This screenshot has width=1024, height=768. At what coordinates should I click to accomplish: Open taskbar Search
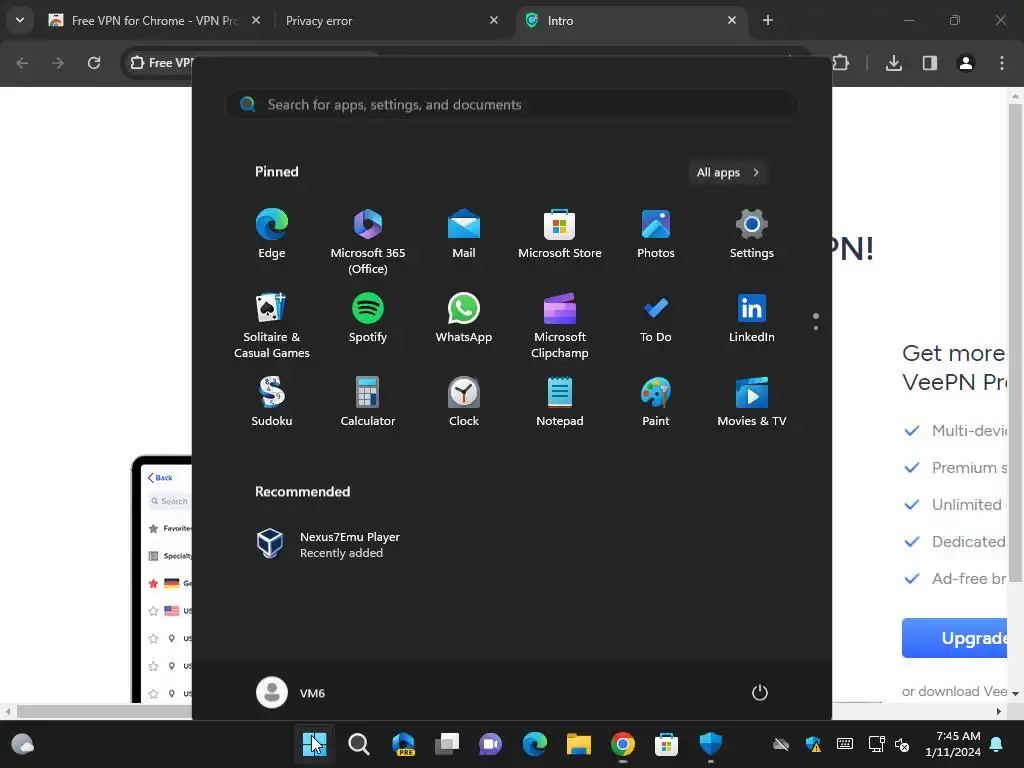[359, 744]
